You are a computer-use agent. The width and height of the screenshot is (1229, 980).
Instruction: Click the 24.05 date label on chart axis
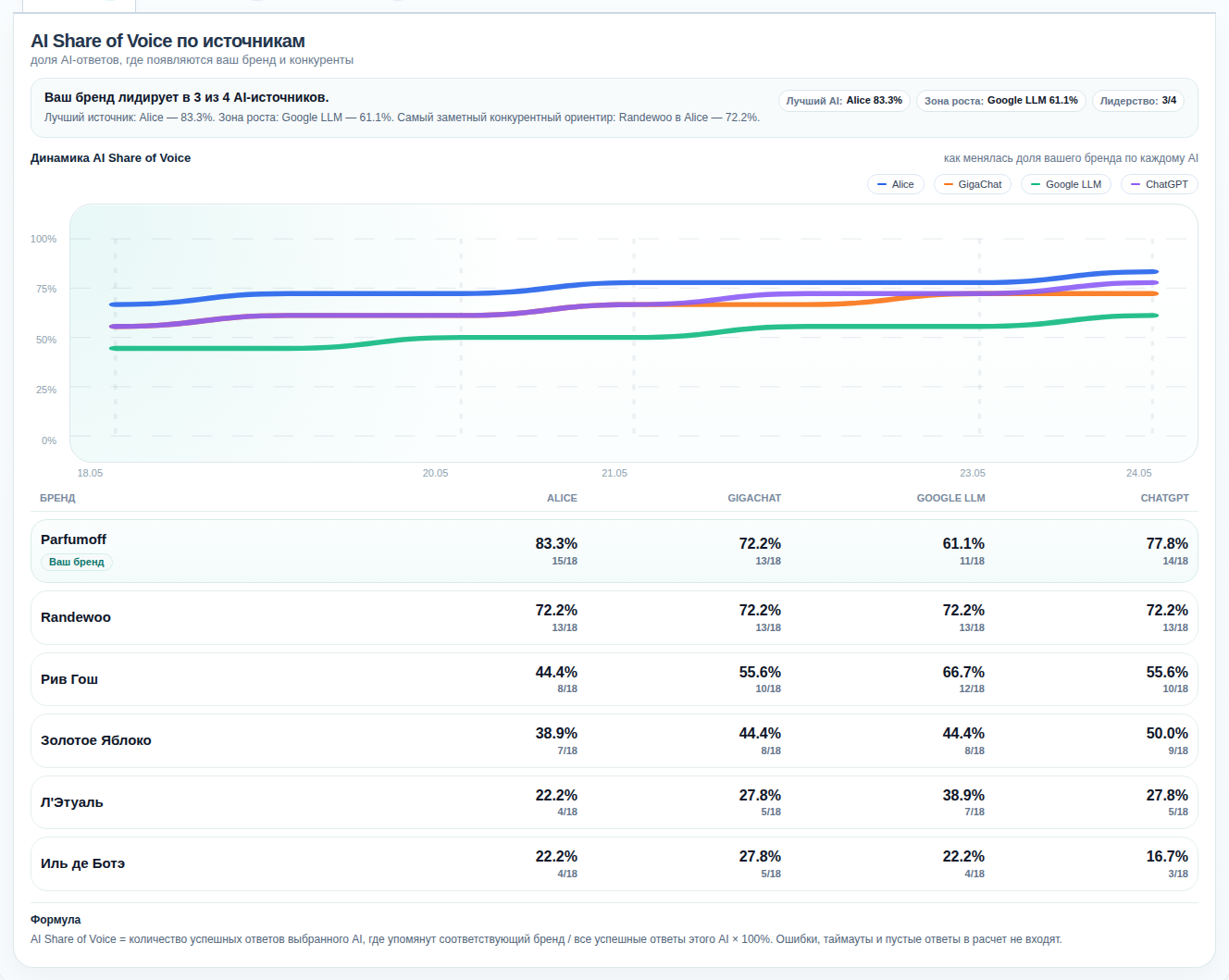click(1139, 473)
